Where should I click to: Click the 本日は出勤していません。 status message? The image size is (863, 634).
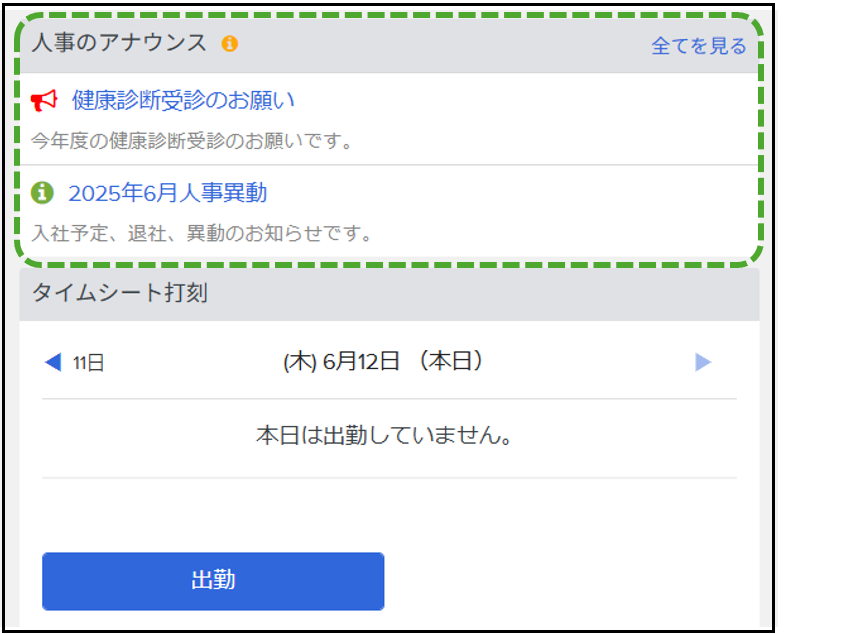[384, 436]
